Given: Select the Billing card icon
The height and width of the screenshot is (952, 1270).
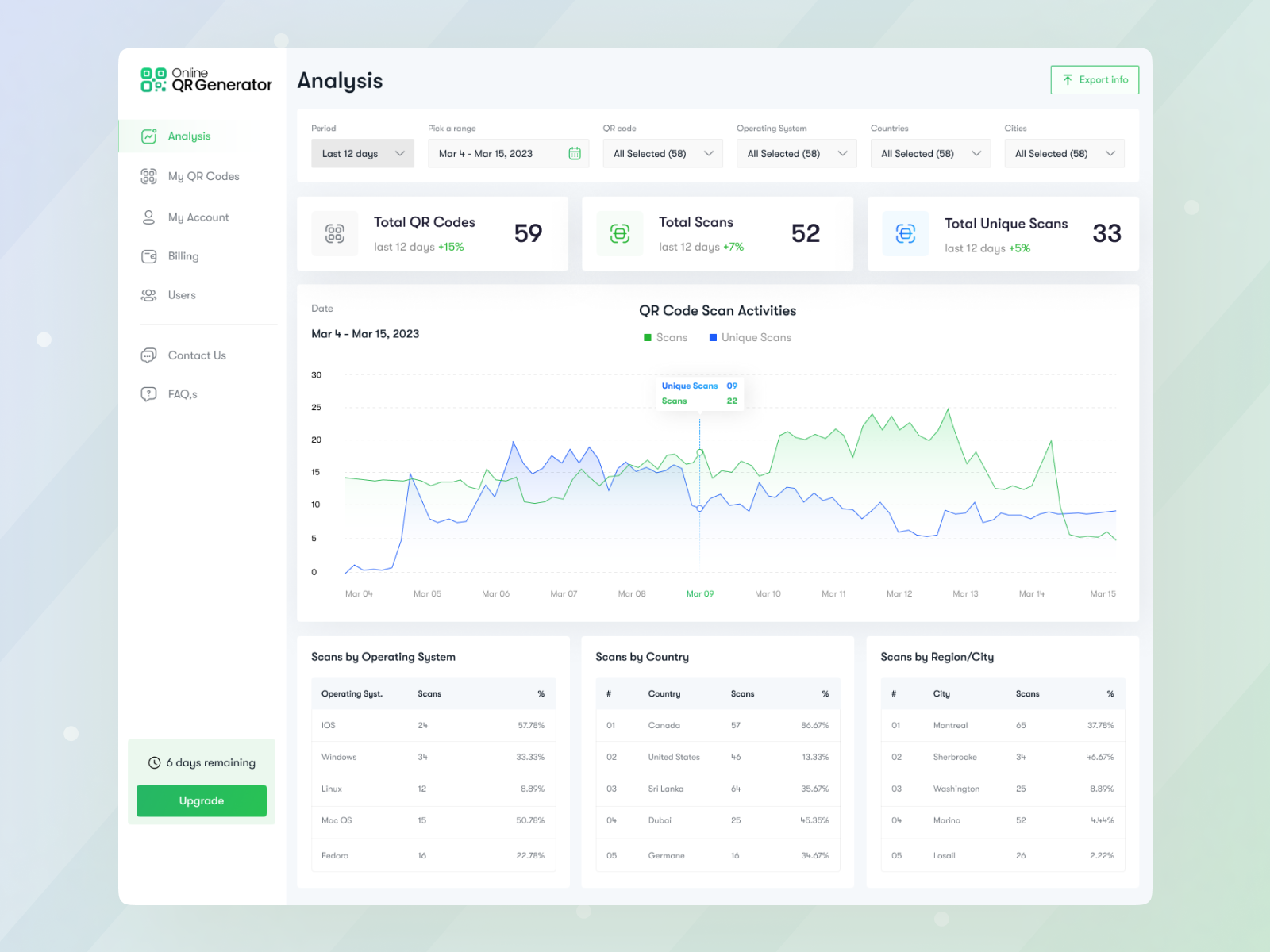Looking at the screenshot, I should point(148,255).
